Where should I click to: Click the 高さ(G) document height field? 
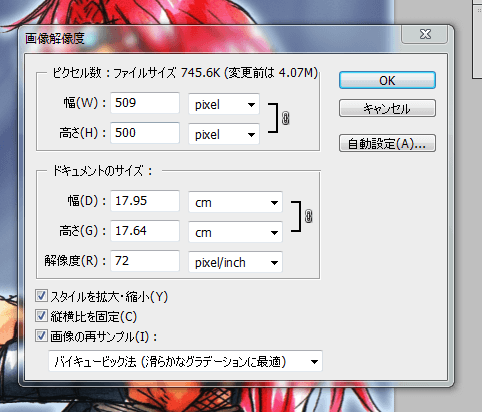click(145, 231)
